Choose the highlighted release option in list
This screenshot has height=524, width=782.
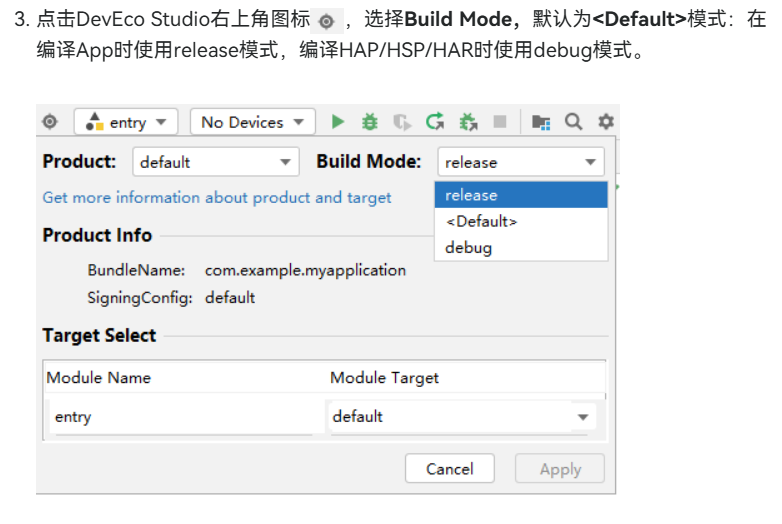(x=520, y=195)
